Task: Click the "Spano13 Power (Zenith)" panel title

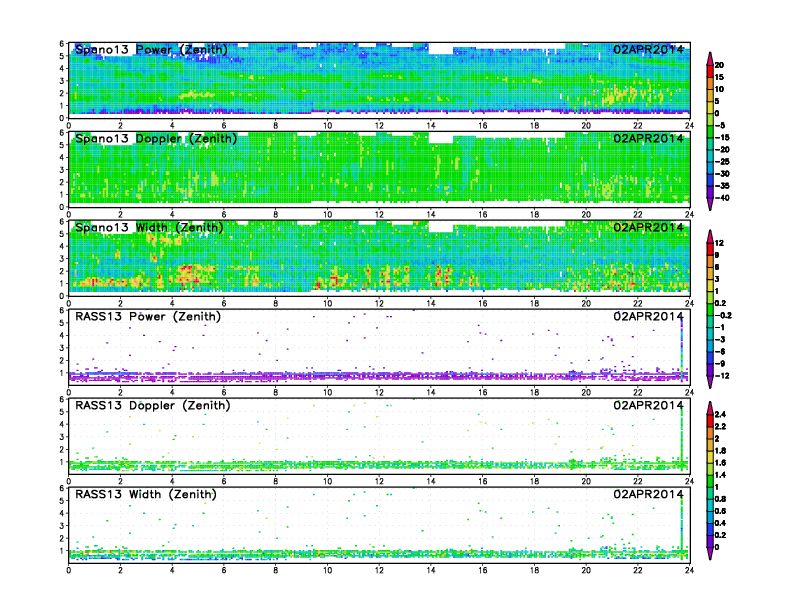Action: point(151,49)
